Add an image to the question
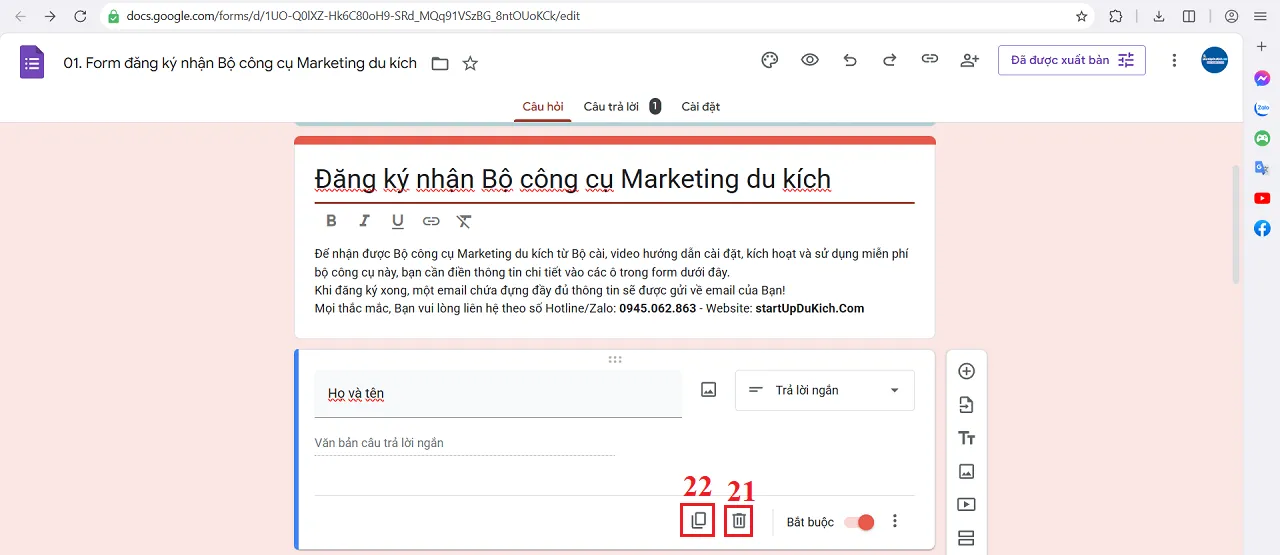Viewport: 1280px width, 555px height. click(709, 390)
